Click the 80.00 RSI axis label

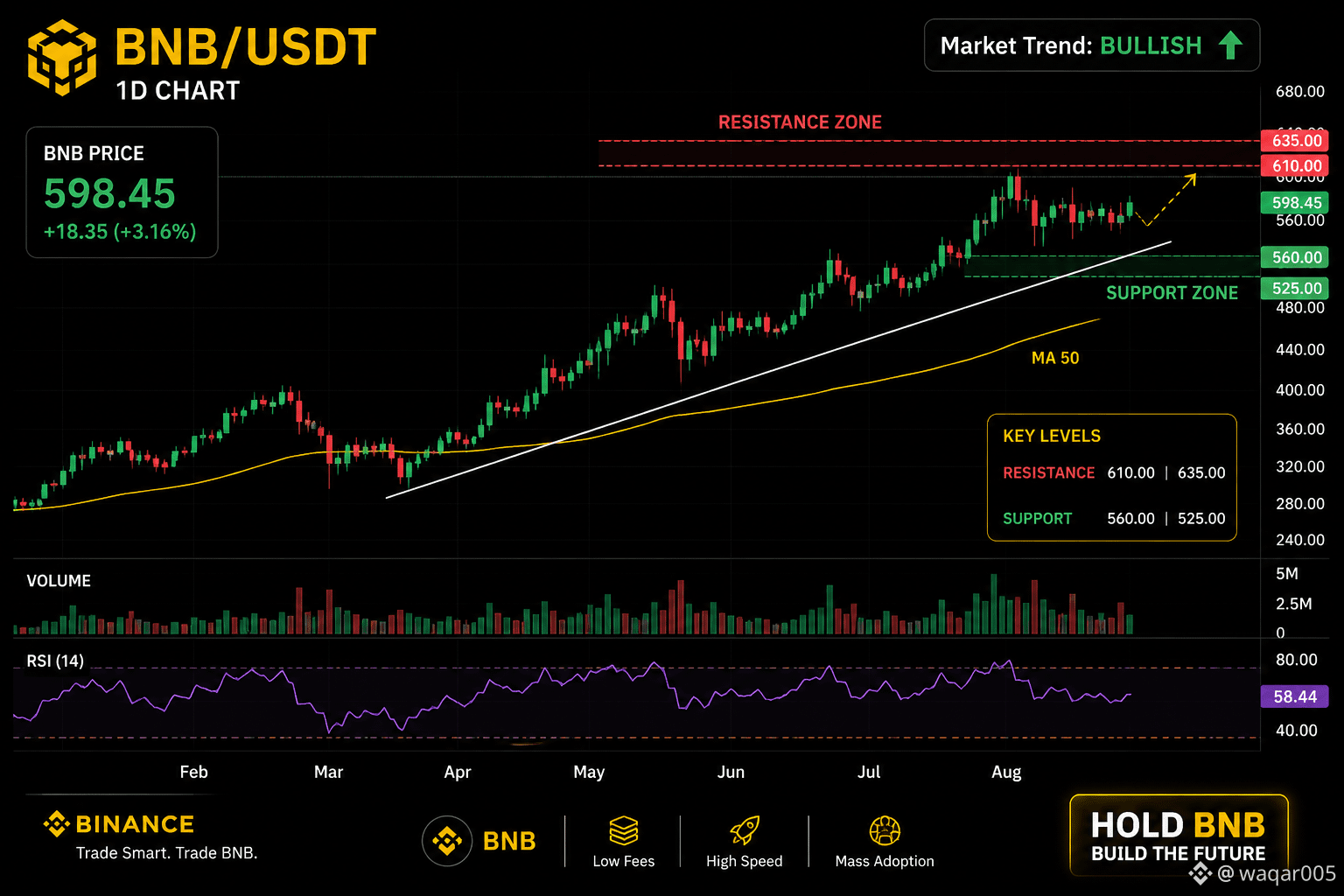[x=1297, y=660]
